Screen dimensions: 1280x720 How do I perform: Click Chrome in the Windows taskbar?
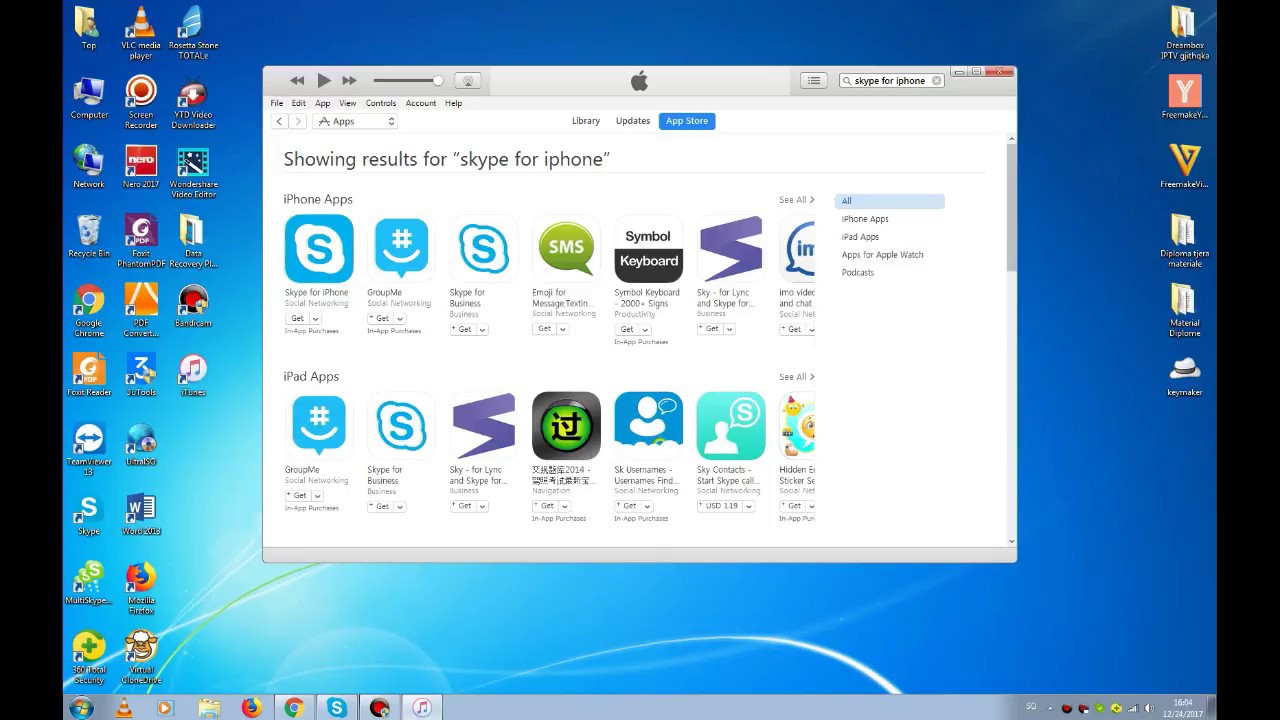coord(294,707)
